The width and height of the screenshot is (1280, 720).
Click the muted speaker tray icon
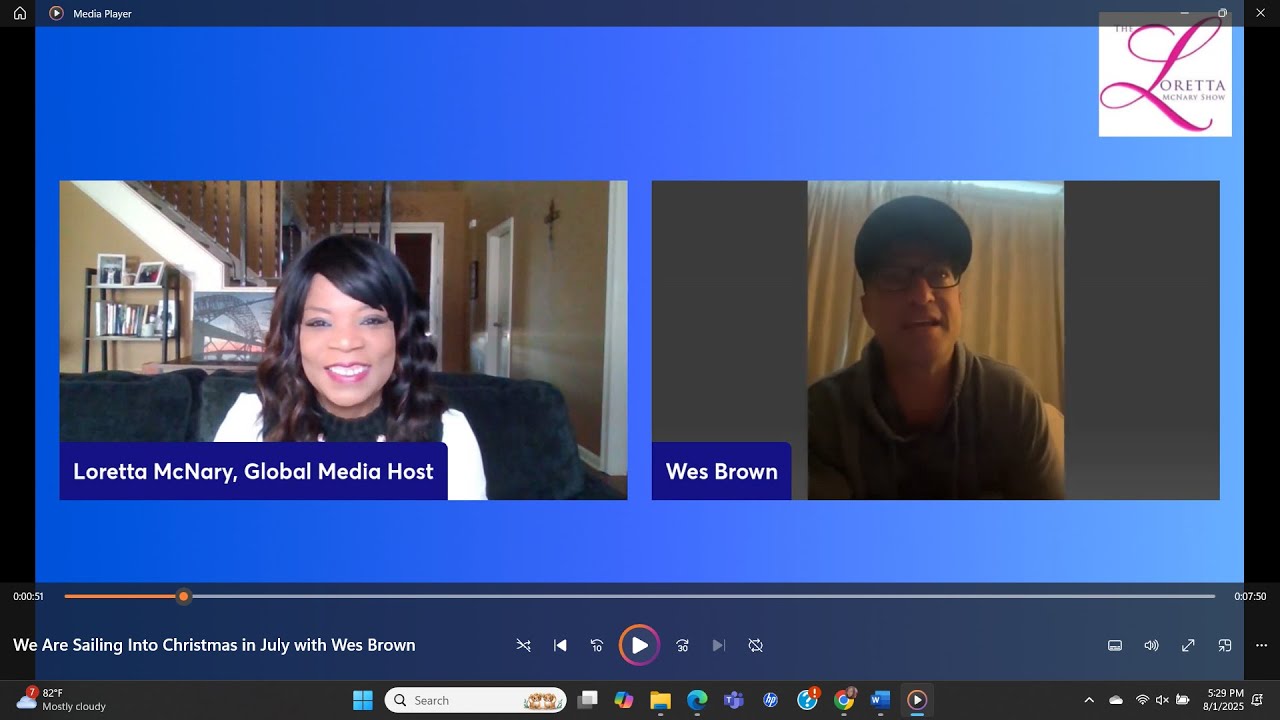click(1162, 700)
